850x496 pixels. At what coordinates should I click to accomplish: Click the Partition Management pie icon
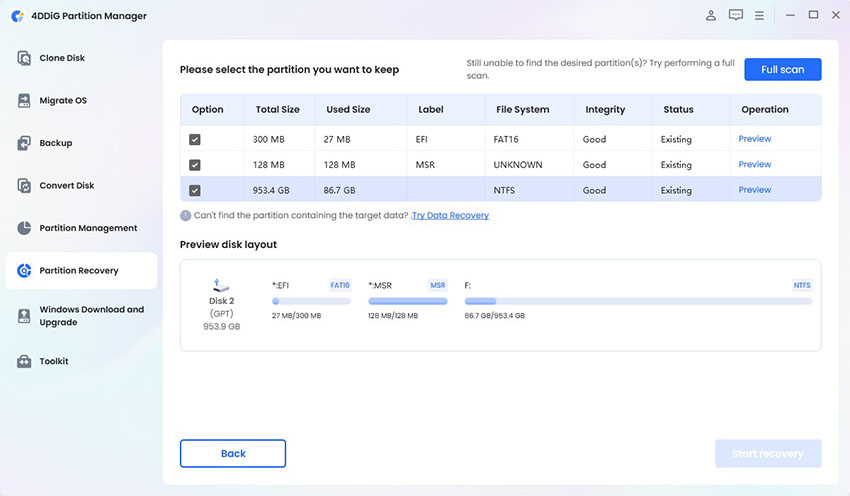tap(24, 228)
